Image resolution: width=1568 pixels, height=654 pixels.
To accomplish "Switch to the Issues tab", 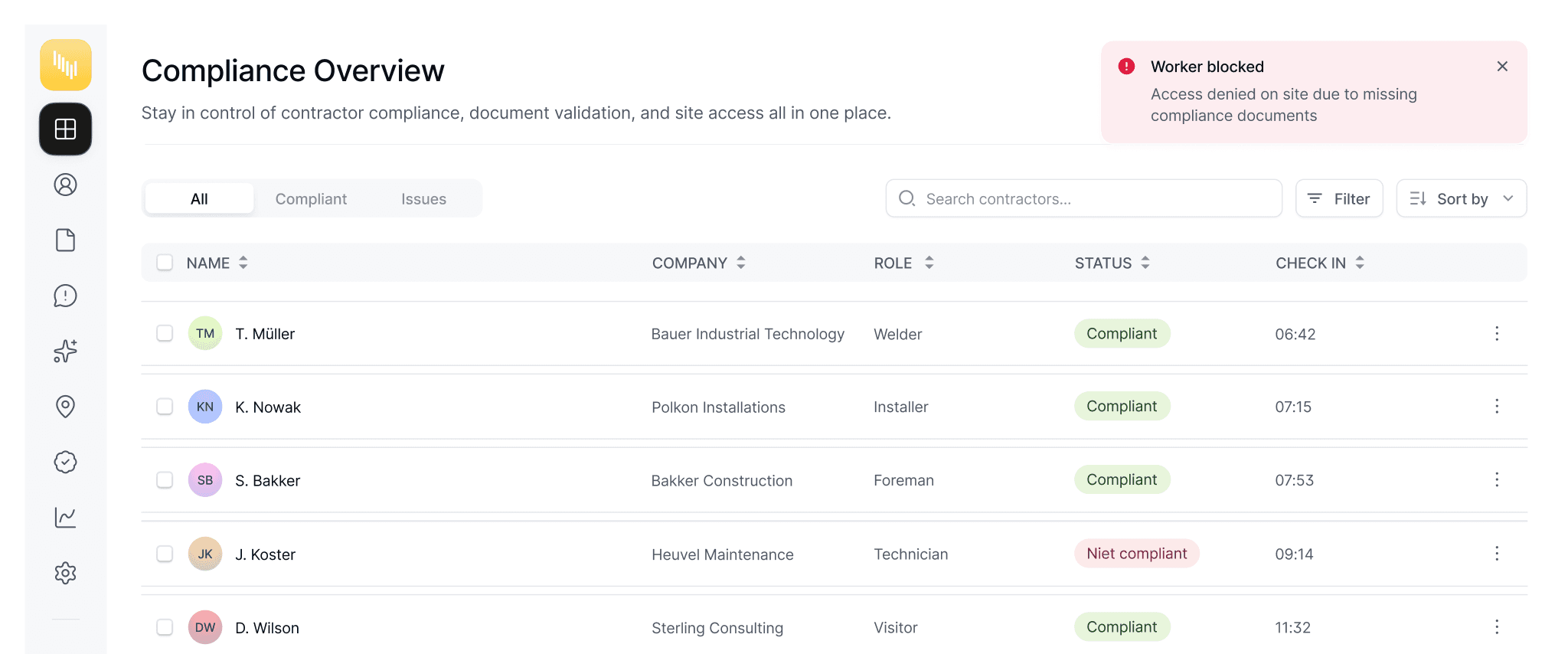I will [423, 198].
